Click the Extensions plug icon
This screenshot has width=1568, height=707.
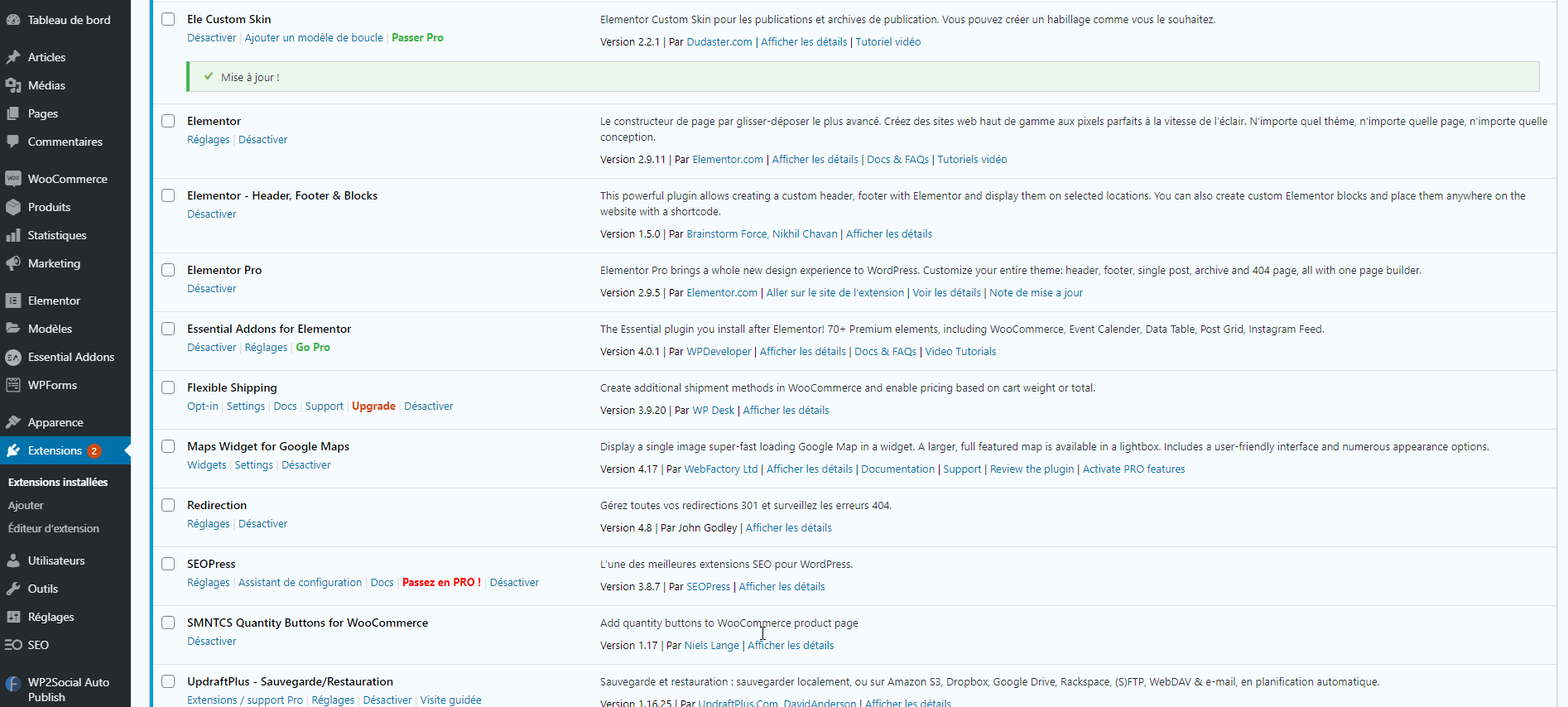pos(13,450)
